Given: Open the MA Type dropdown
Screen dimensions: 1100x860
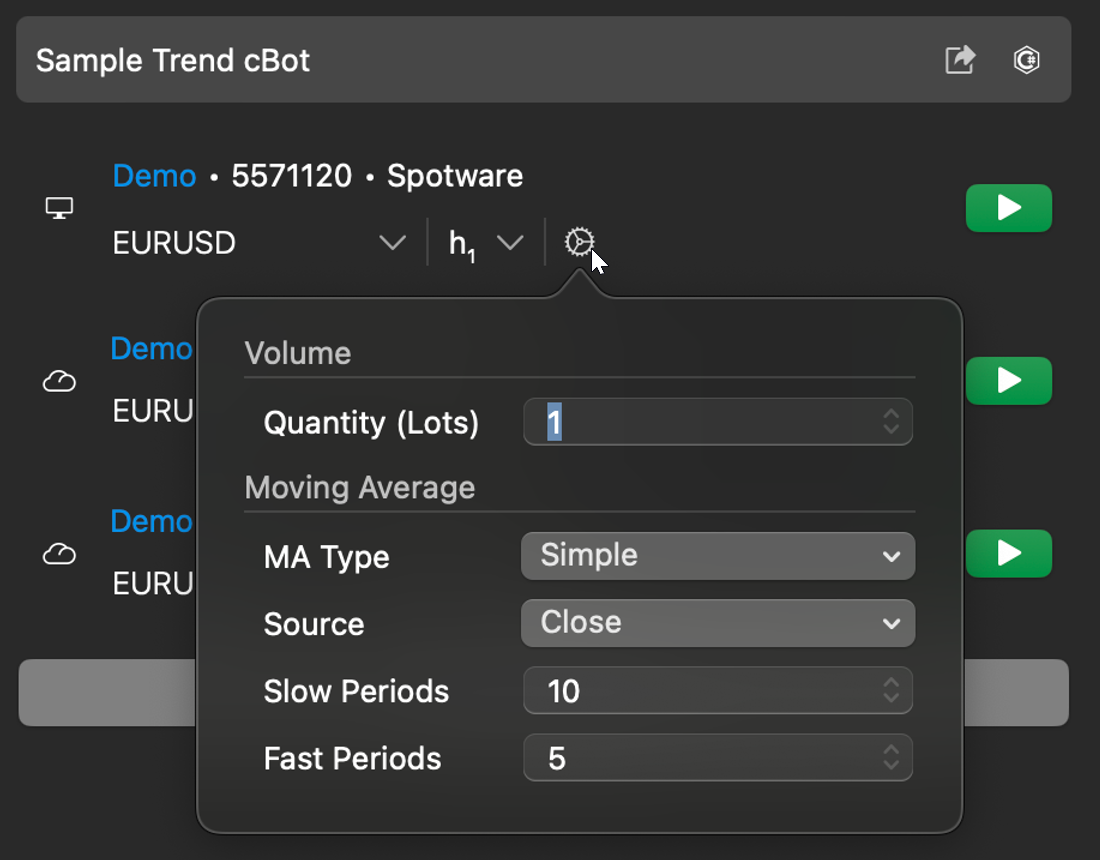Looking at the screenshot, I should pos(717,555).
